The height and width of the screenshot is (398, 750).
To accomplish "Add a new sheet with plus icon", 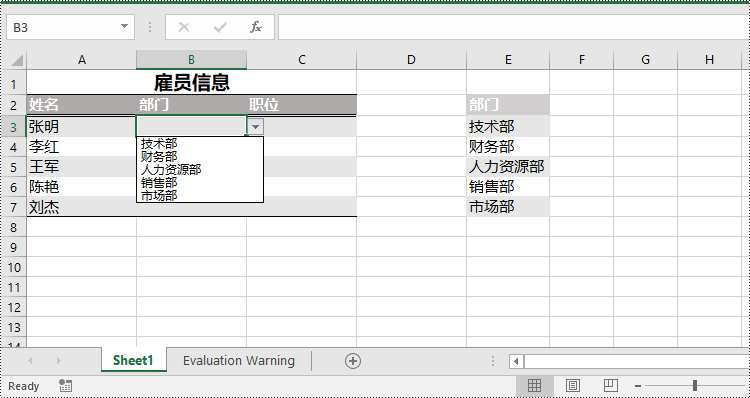I will 353,361.
